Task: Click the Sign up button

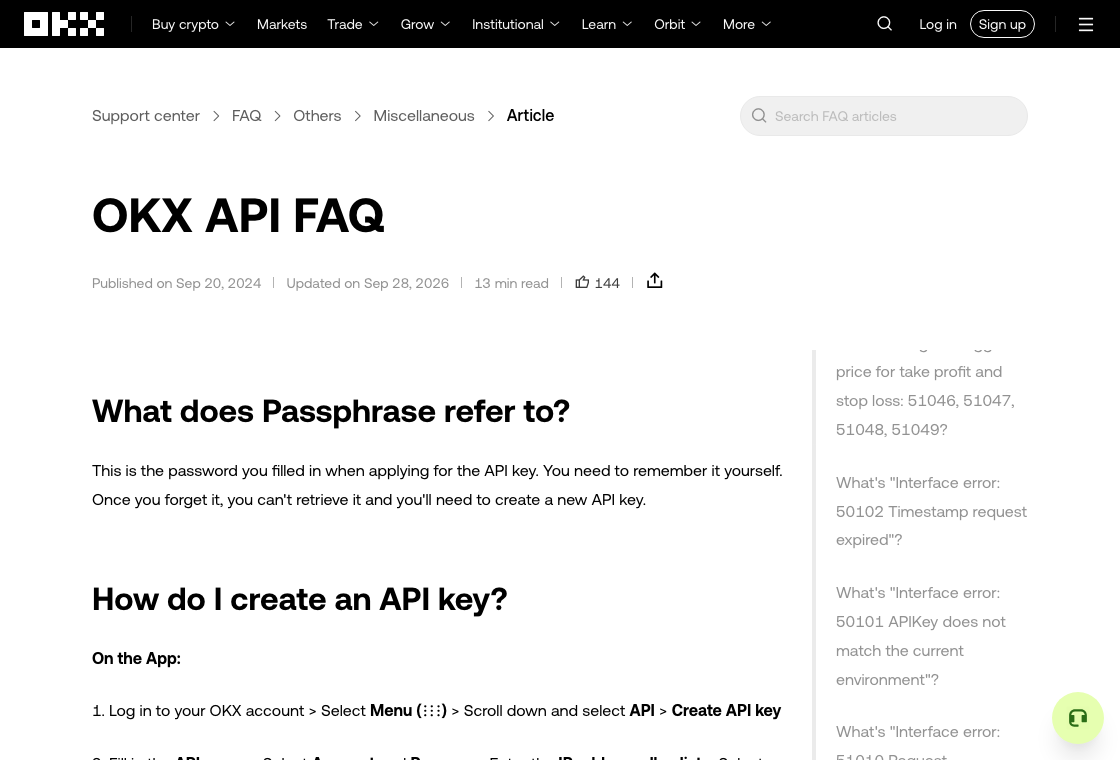Action: [1002, 24]
